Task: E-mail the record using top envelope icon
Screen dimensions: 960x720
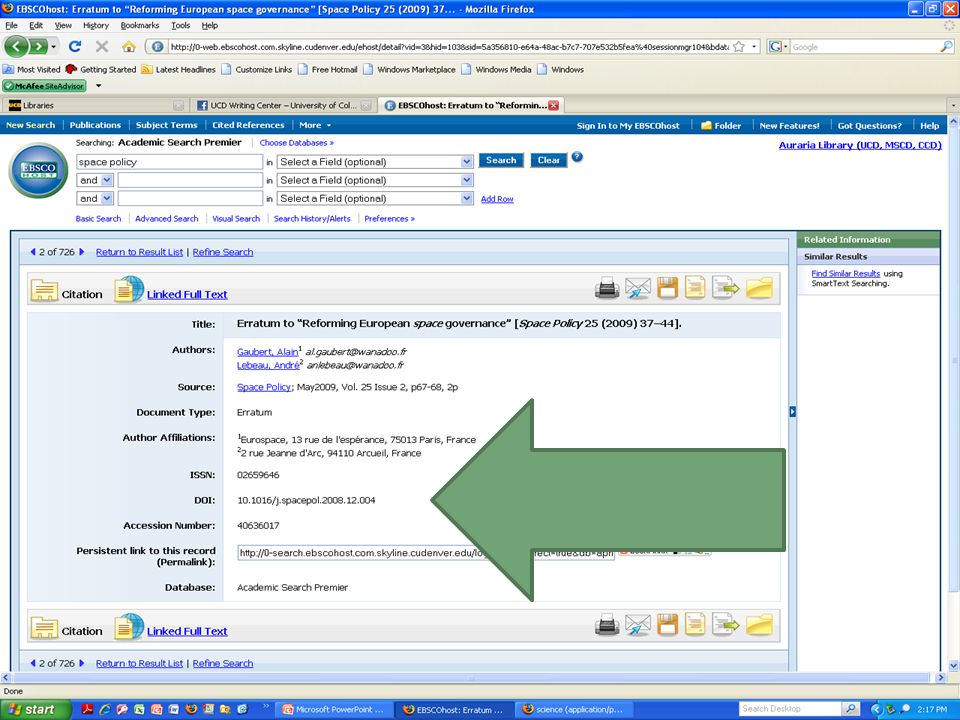Action: [637, 288]
